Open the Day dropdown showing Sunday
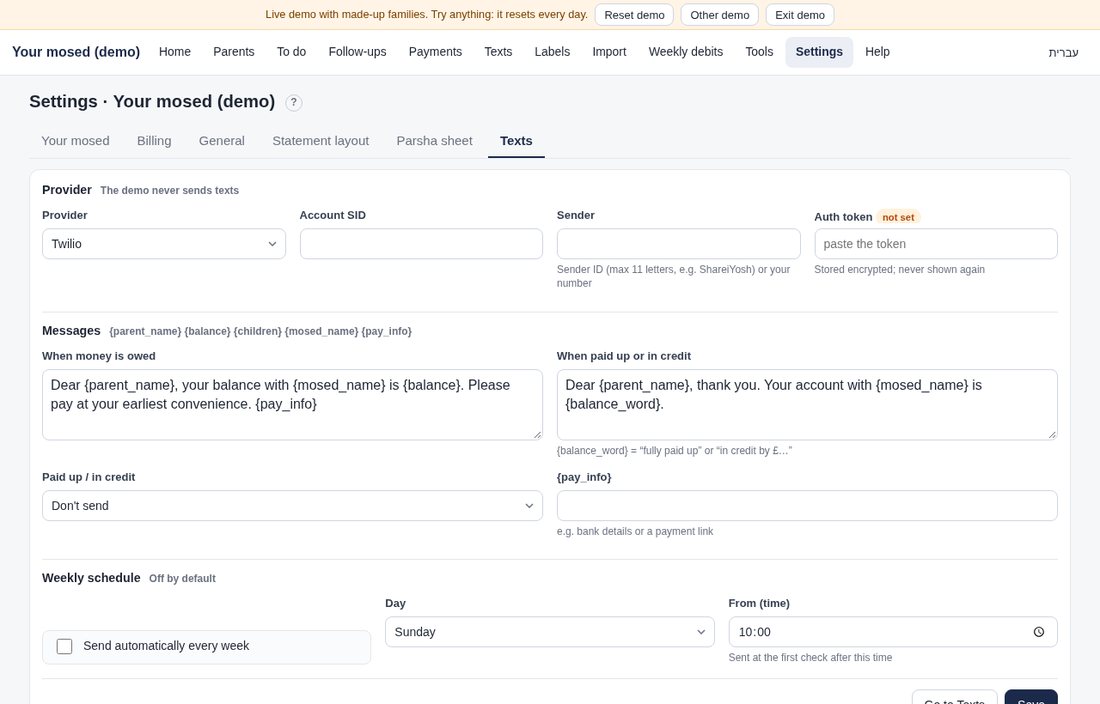Screen dimensions: 1100x704 click(x=549, y=632)
